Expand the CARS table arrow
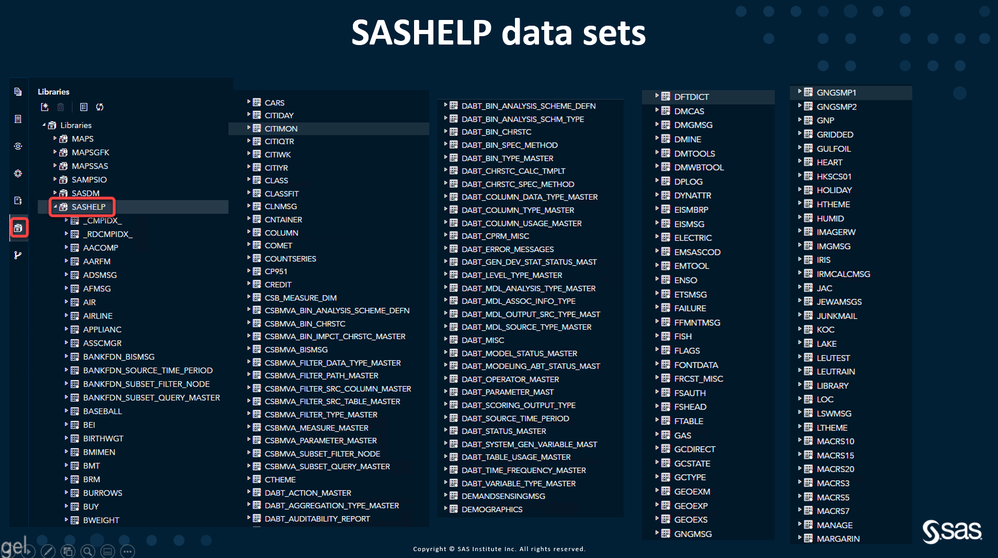 pos(248,102)
